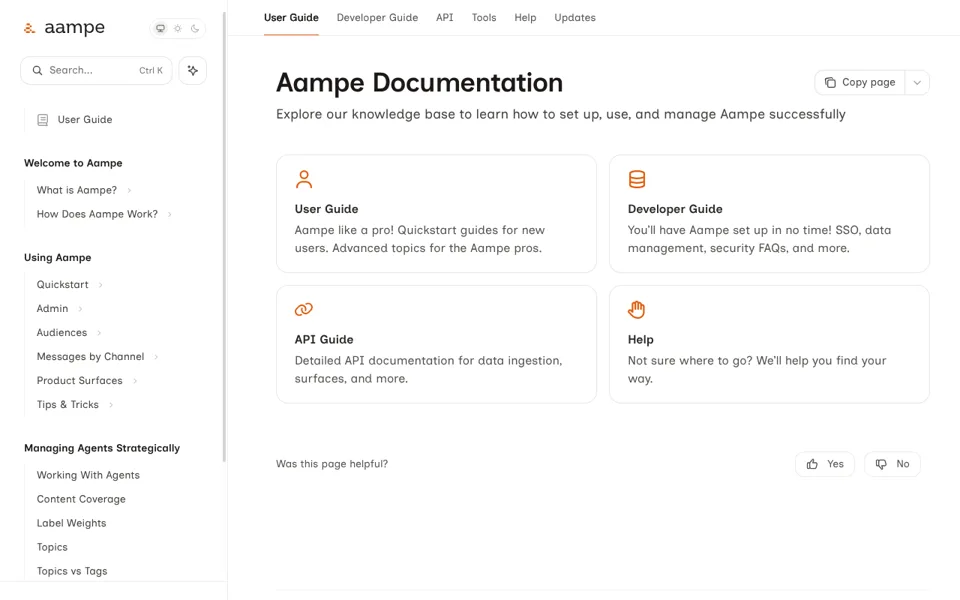Viewport: 960px width, 600px height.
Task: Switch to dark theme moon icon
Action: pyautogui.click(x=195, y=28)
